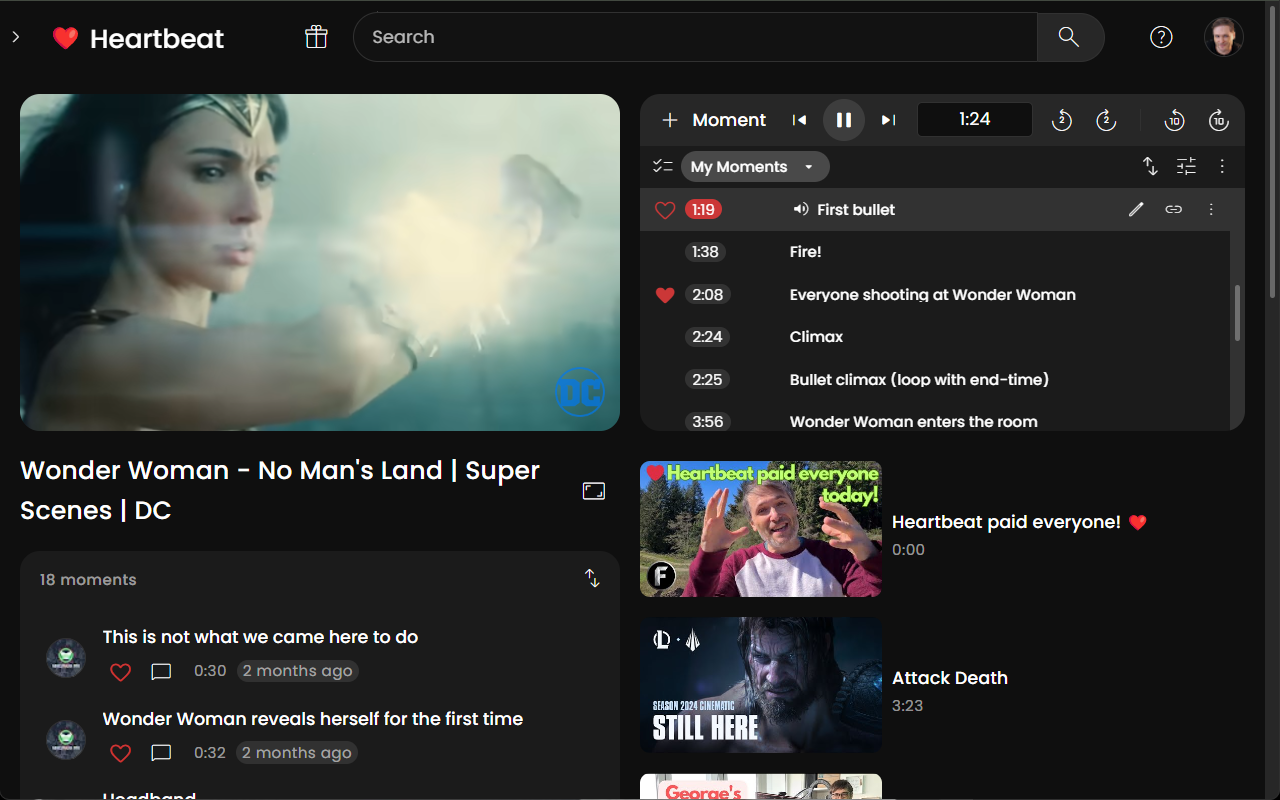Open moments panel more options menu

point(1222,167)
